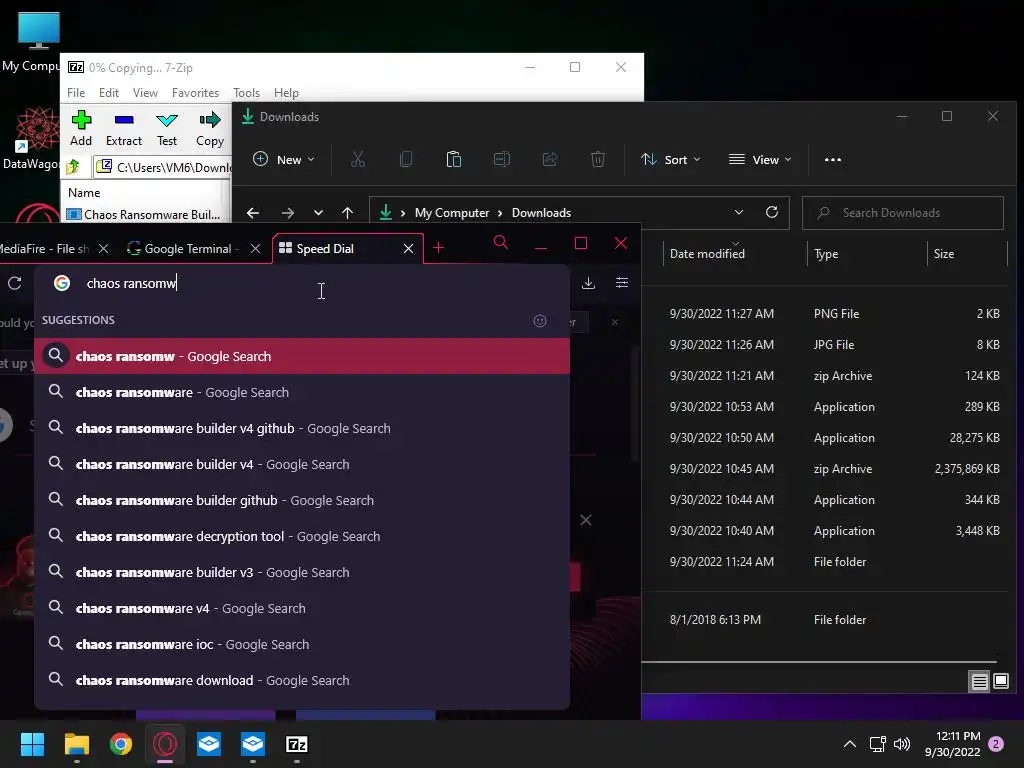
Task: Open the New dropdown in Downloads explorer
Action: pos(284,159)
